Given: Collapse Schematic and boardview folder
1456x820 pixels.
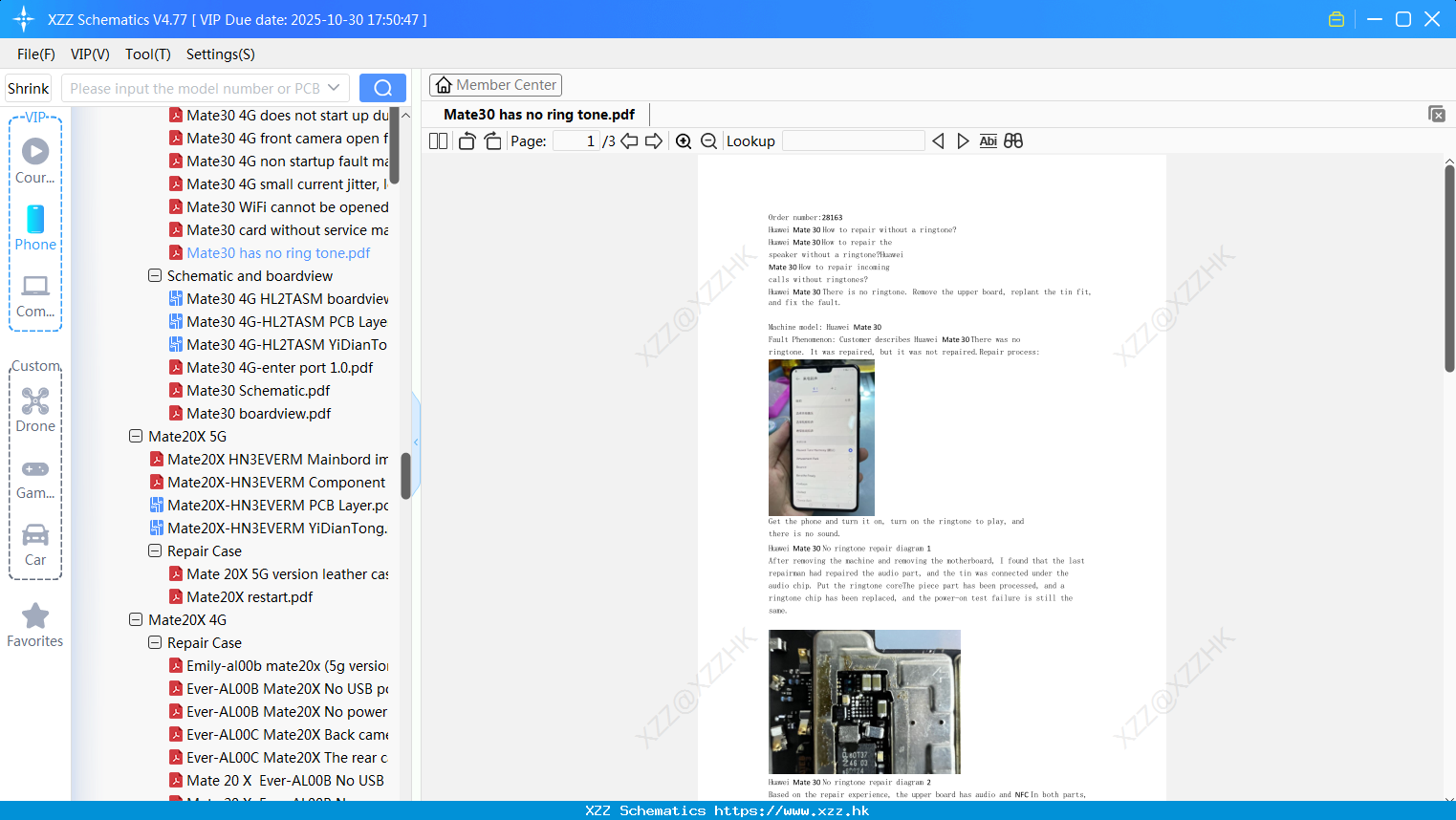Looking at the screenshot, I should [155, 276].
